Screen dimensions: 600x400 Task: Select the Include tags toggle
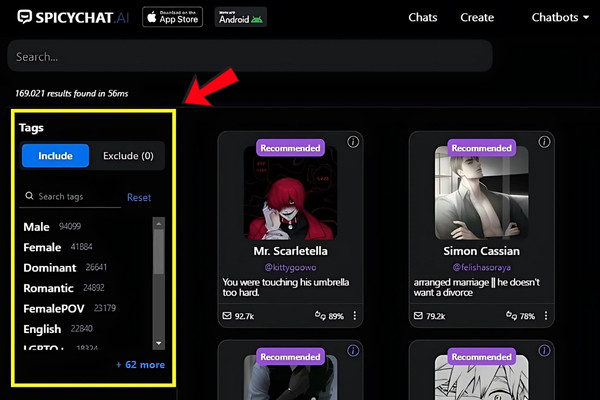click(55, 156)
